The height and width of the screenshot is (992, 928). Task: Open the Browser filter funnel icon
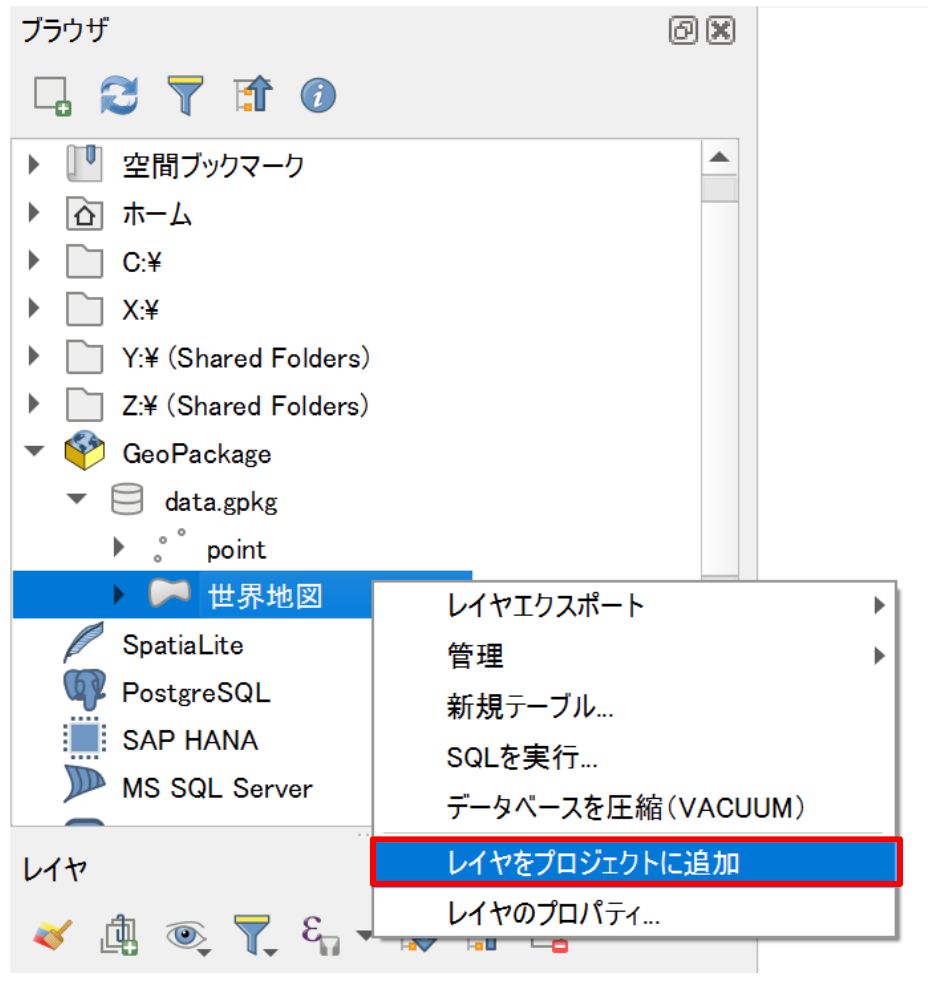[x=185, y=96]
